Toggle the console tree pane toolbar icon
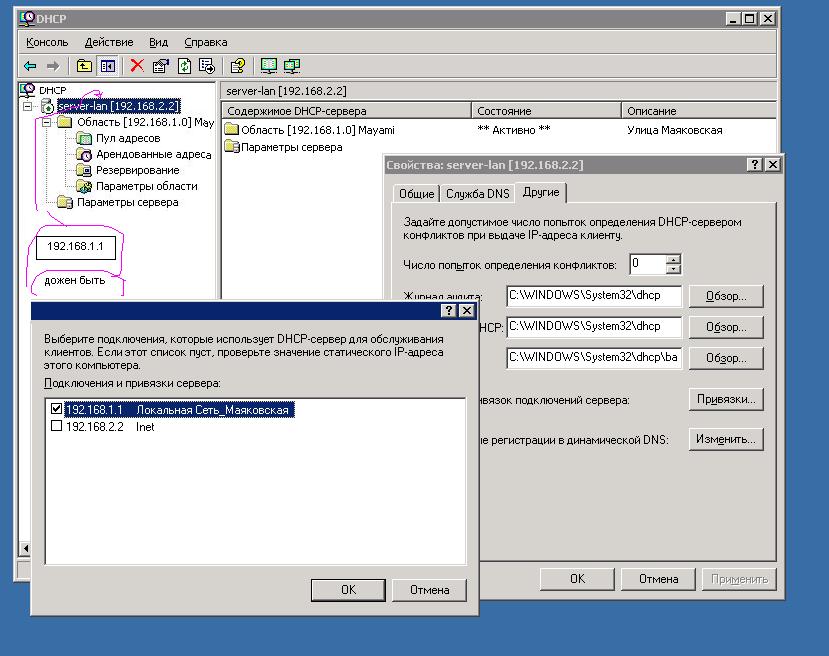Screen dimensions: 829x656 pyautogui.click(x=107, y=66)
